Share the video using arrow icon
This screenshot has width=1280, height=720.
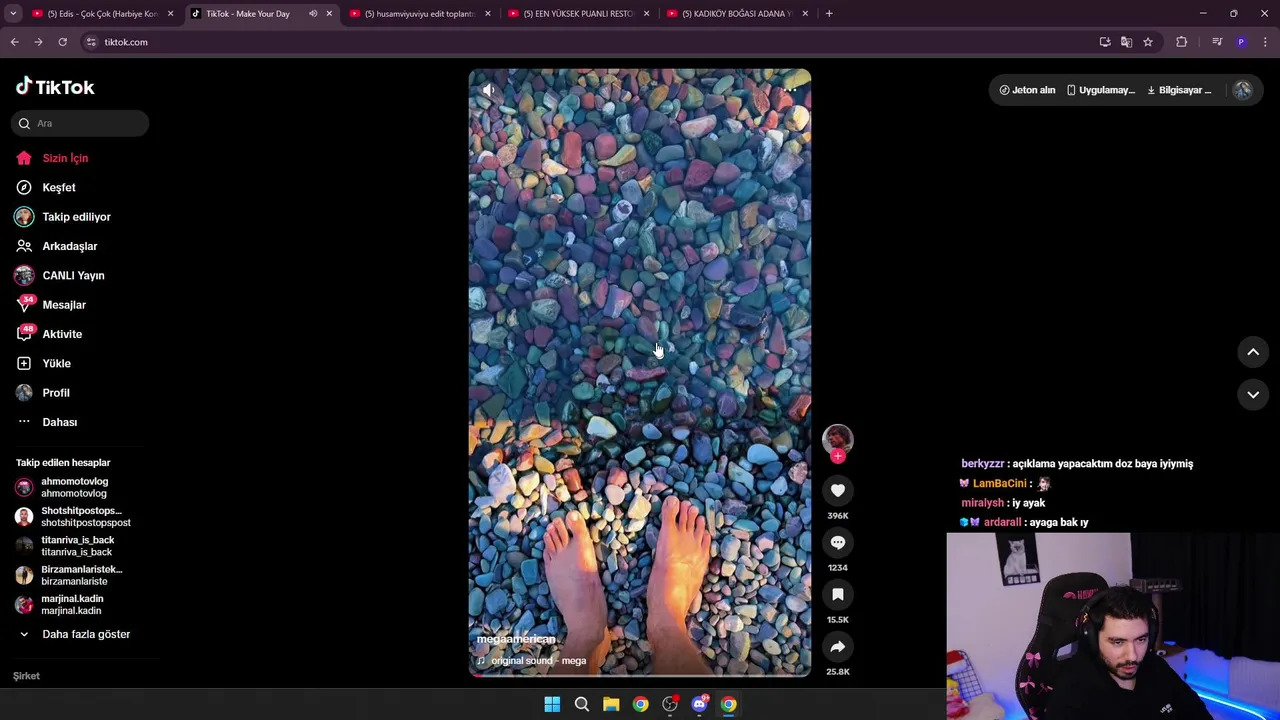(x=838, y=646)
